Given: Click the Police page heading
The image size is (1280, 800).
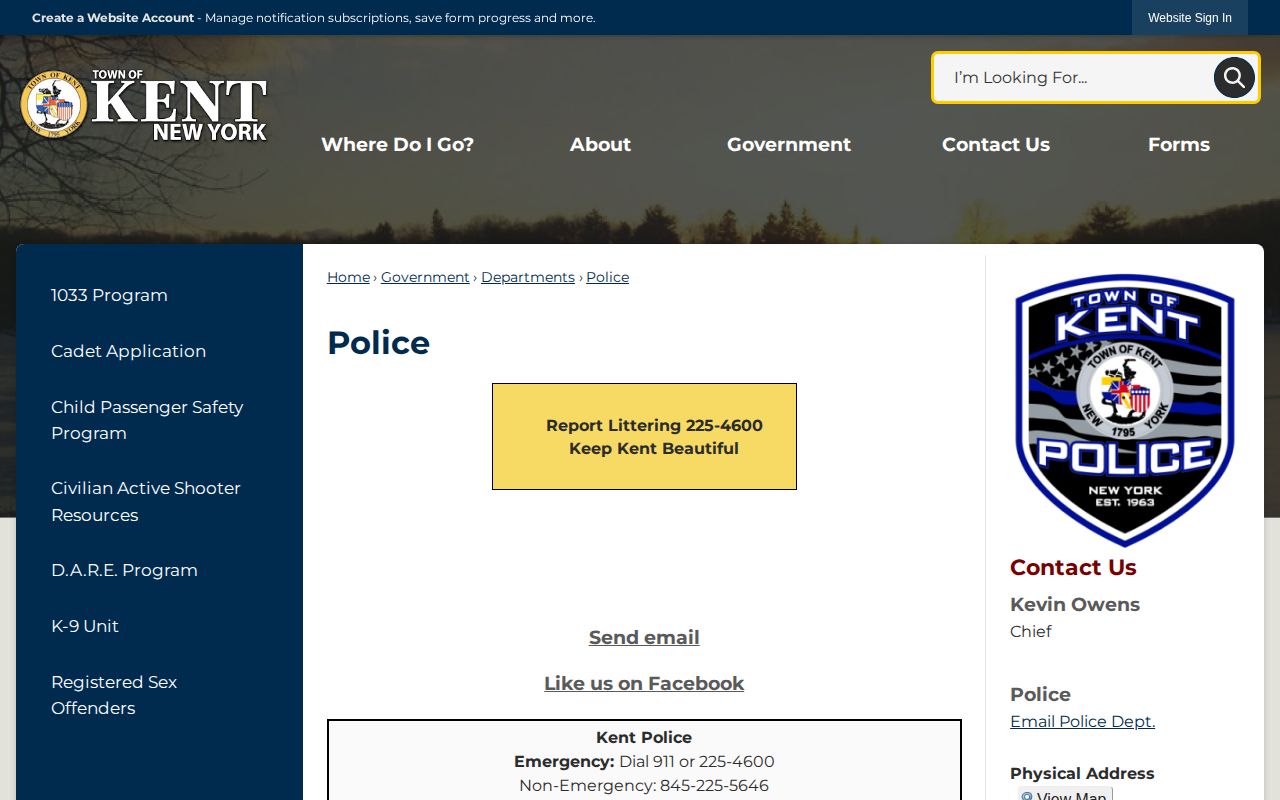Looking at the screenshot, I should pyautogui.click(x=378, y=343).
